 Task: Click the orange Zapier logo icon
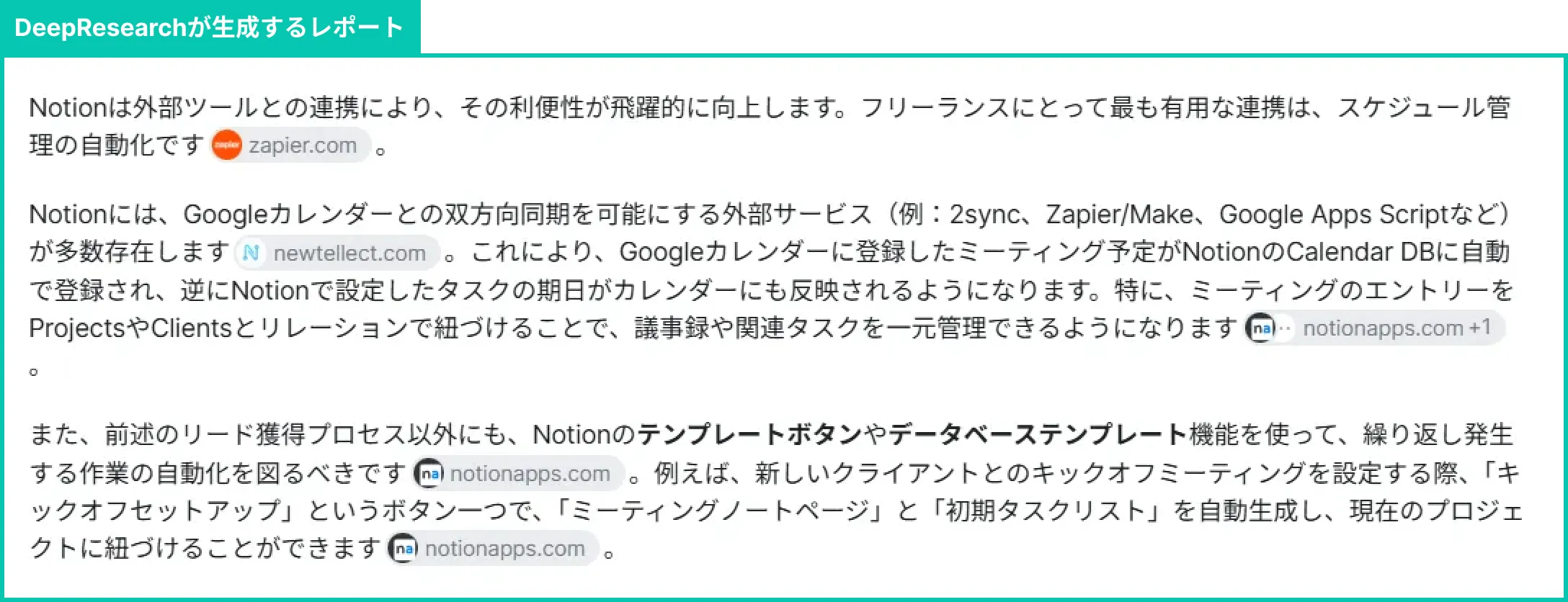227,145
